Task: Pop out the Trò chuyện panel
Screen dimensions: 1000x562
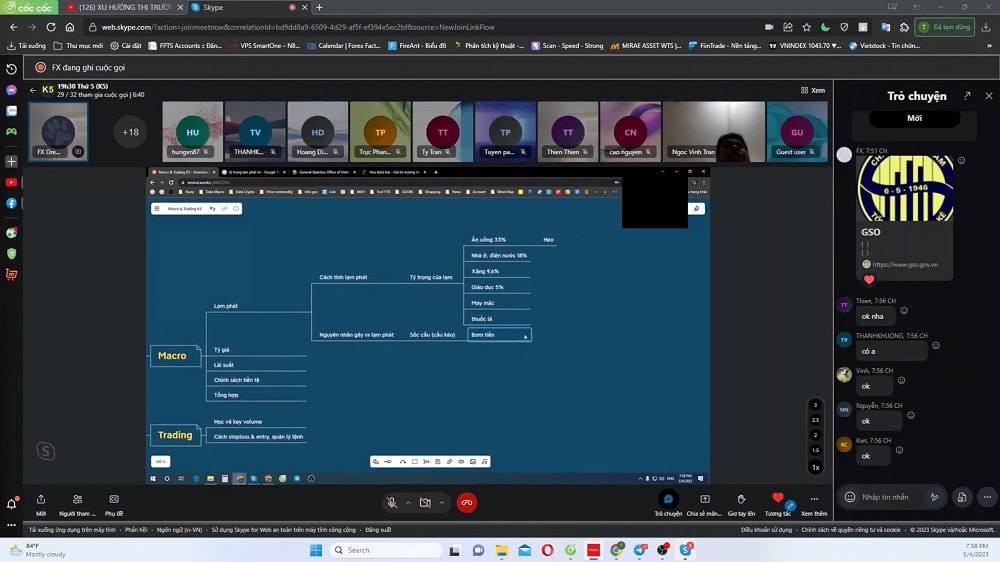Action: coord(967,96)
